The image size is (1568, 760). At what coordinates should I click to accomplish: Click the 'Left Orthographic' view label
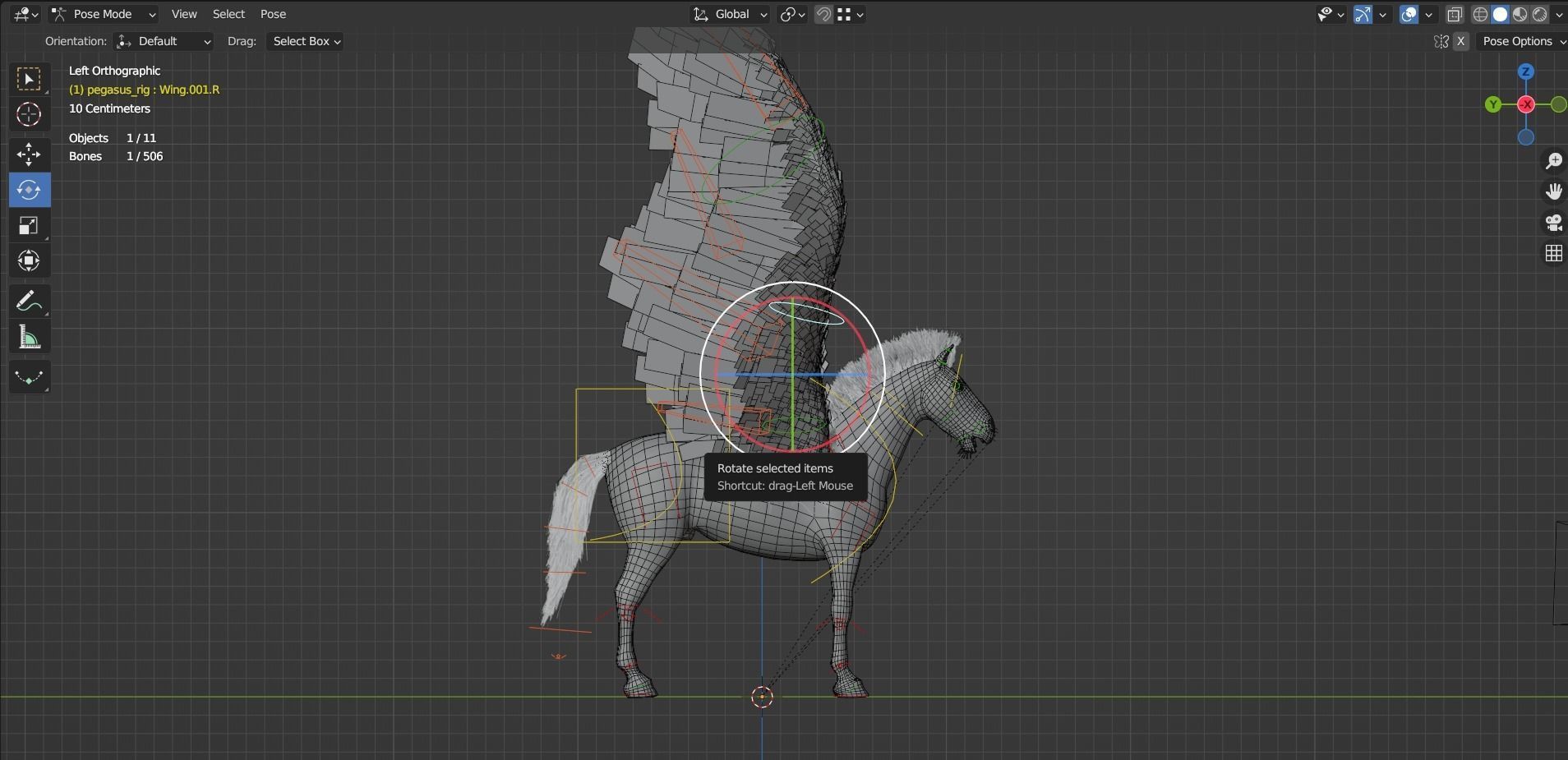tap(114, 71)
